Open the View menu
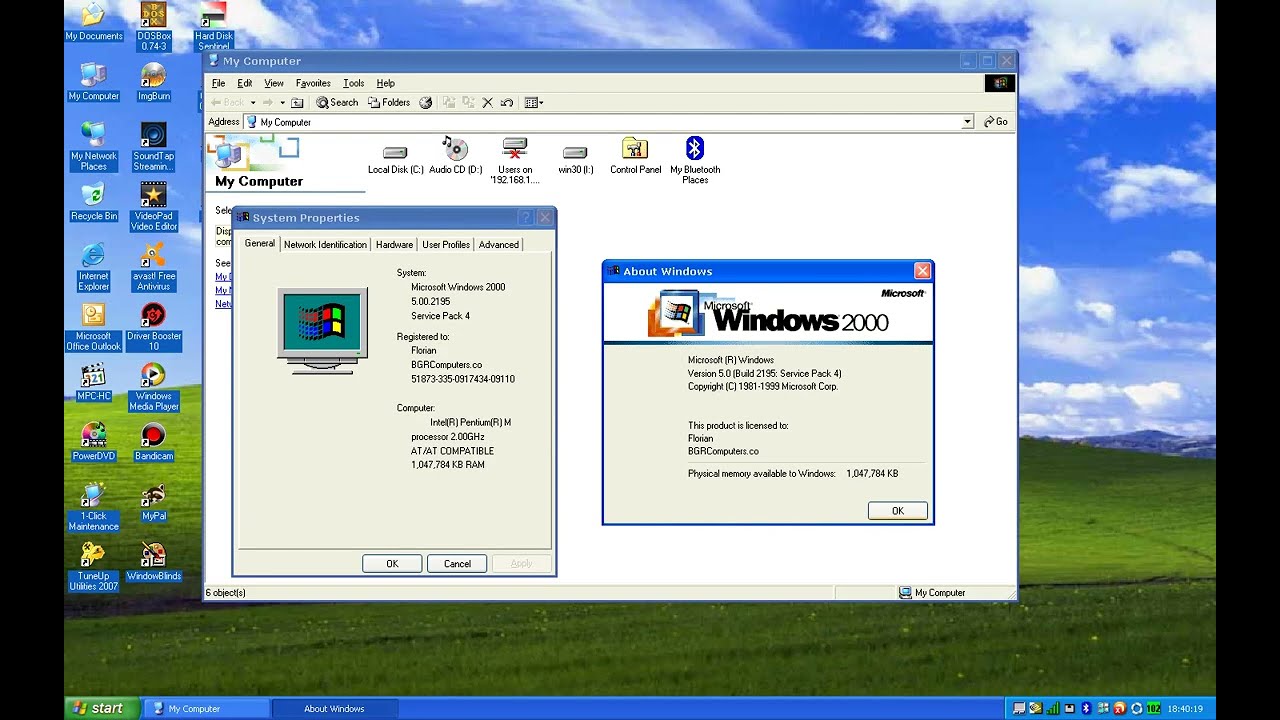Image resolution: width=1280 pixels, height=720 pixels. (x=274, y=83)
